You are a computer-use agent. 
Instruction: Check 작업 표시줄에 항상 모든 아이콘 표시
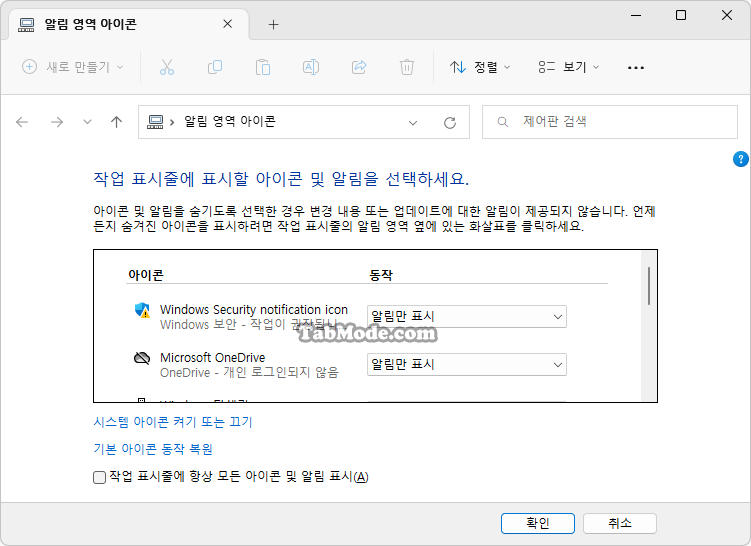[x=99, y=478]
